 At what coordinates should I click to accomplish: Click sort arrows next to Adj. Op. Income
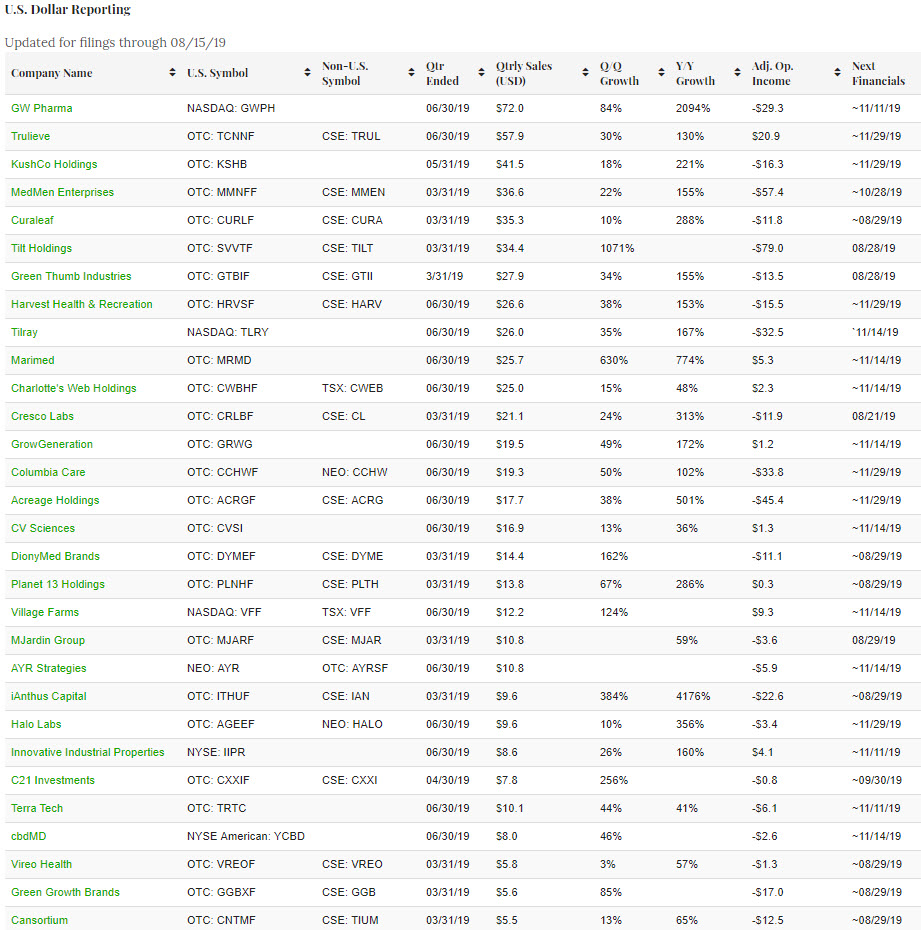coord(837,74)
